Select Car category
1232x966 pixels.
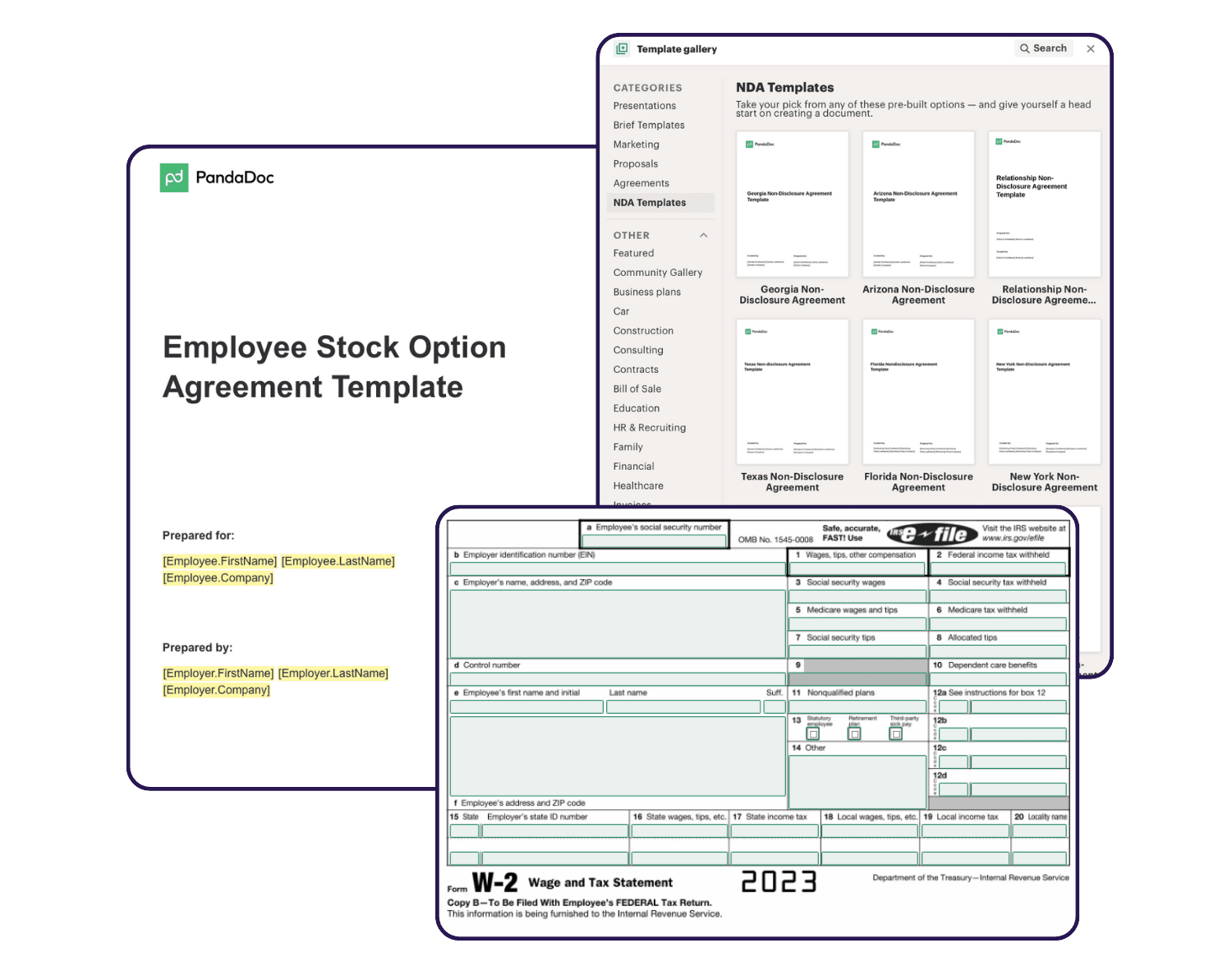click(621, 311)
